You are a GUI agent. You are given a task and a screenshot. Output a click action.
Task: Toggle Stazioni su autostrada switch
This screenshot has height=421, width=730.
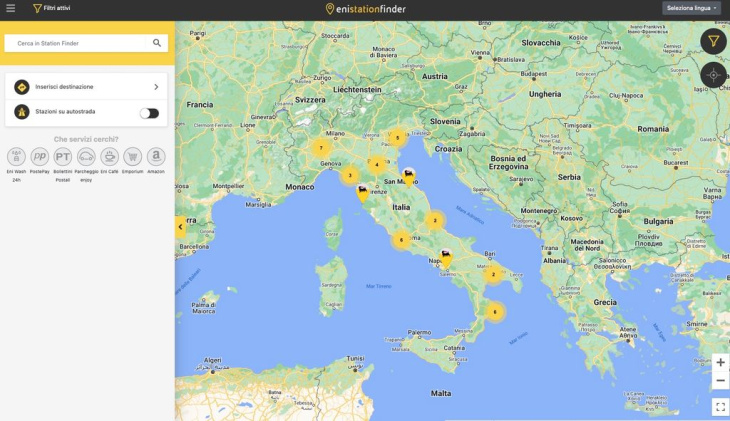149,113
